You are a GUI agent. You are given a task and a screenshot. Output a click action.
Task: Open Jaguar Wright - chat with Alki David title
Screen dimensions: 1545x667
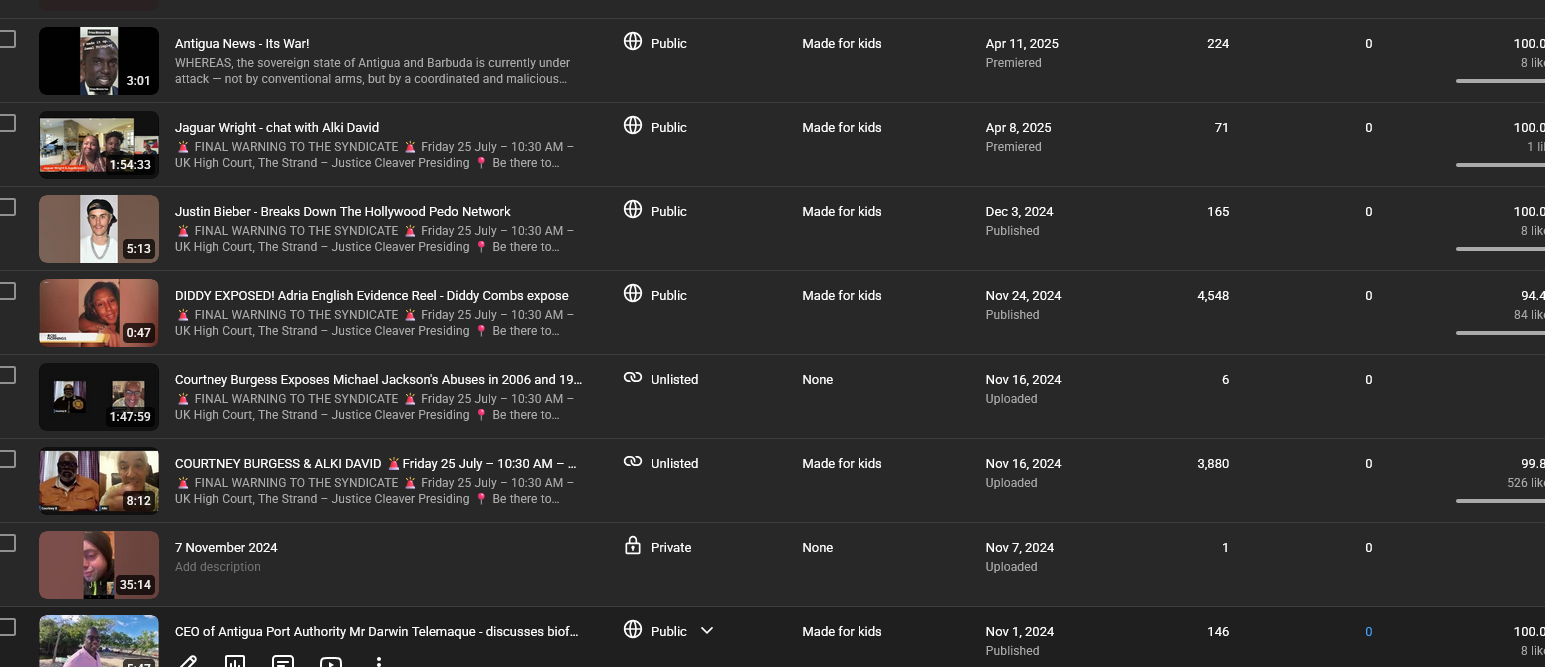point(277,127)
